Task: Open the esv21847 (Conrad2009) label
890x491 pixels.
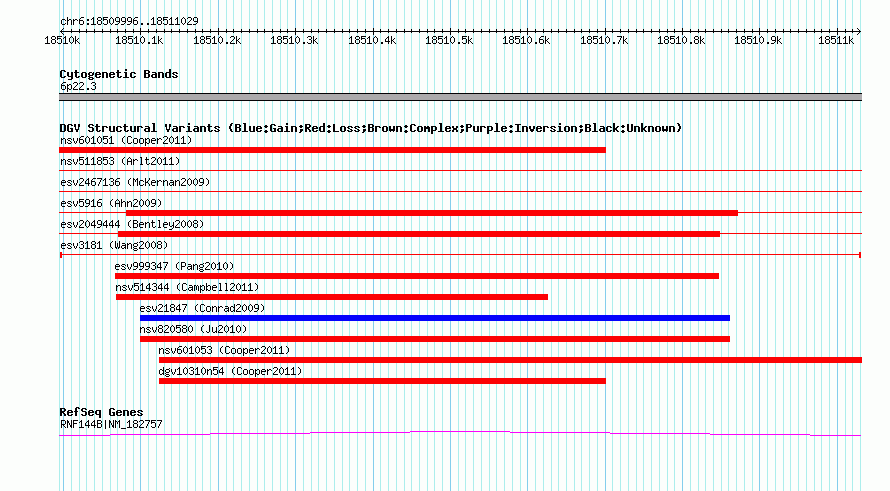Action: [202, 308]
